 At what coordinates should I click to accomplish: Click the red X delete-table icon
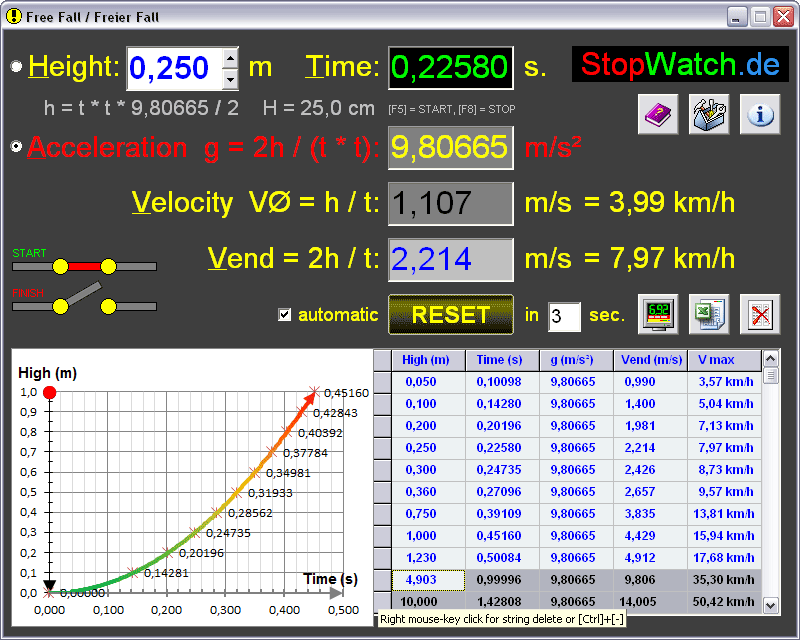760,314
